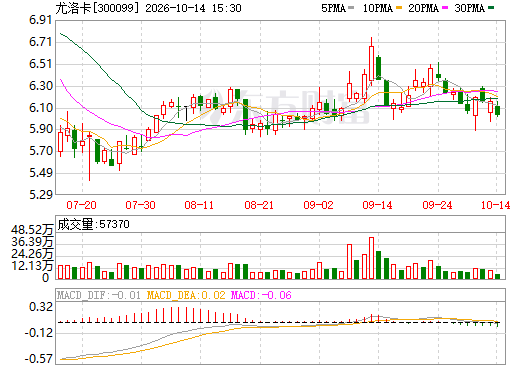
Task: Click the 5.49 price axis label
Action: (x=41, y=173)
